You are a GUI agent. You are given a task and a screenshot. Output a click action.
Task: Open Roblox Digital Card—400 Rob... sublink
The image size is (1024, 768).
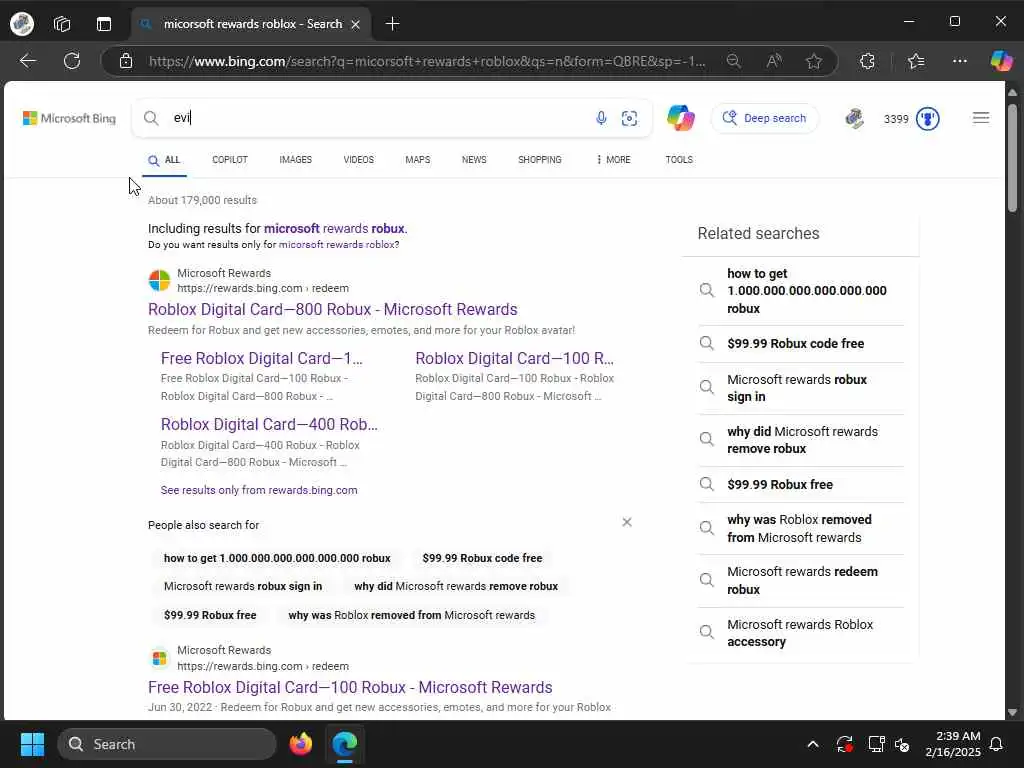[269, 424]
